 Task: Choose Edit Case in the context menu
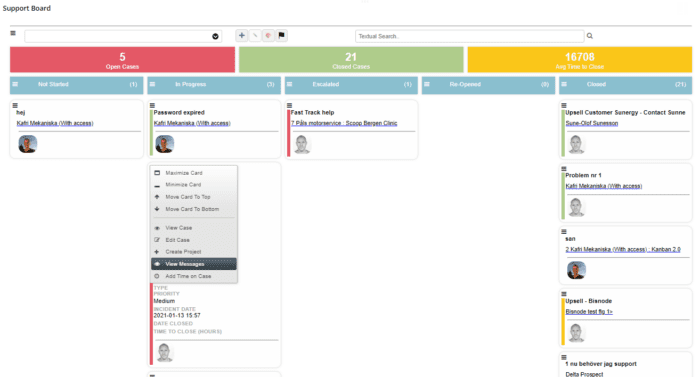pyautogui.click(x=194, y=240)
